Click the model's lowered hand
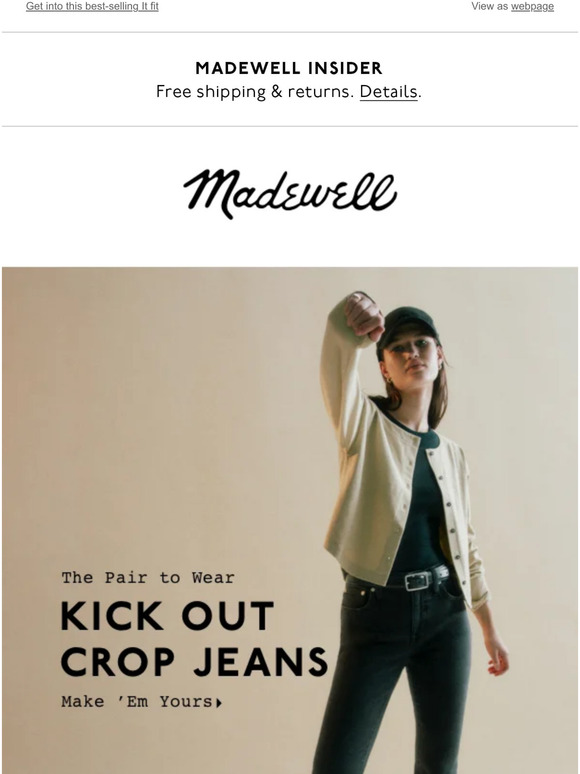The width and height of the screenshot is (580, 774). point(496,654)
